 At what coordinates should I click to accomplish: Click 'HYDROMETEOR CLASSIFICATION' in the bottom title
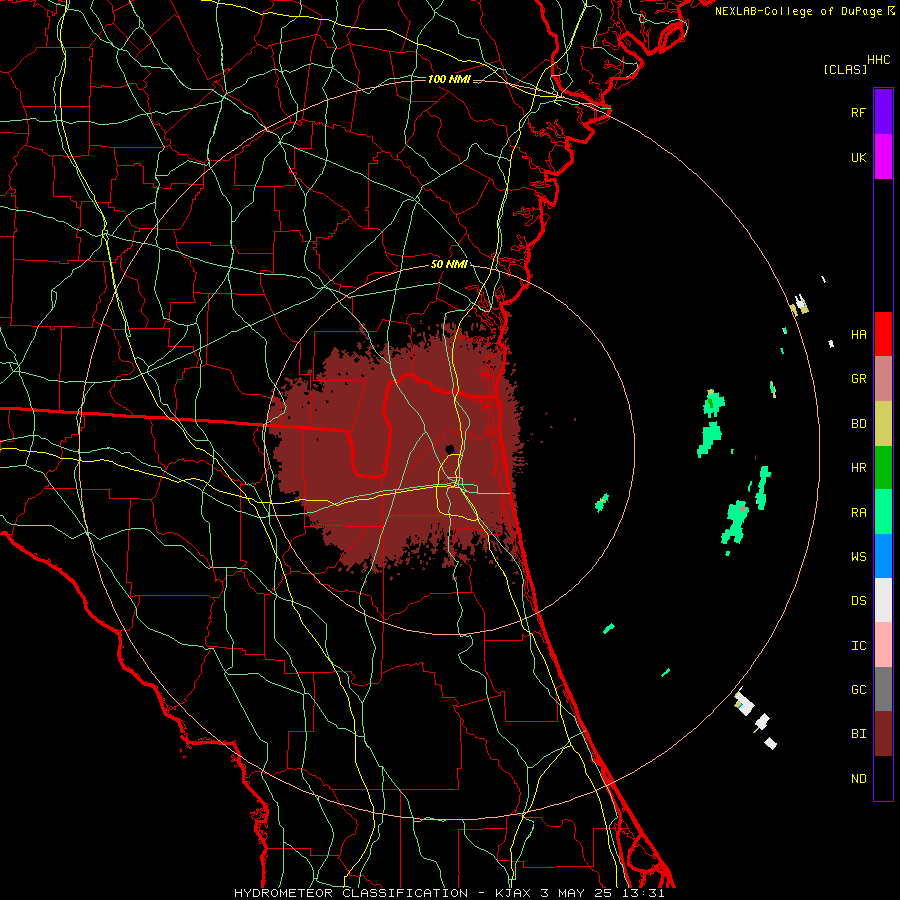coord(351,893)
